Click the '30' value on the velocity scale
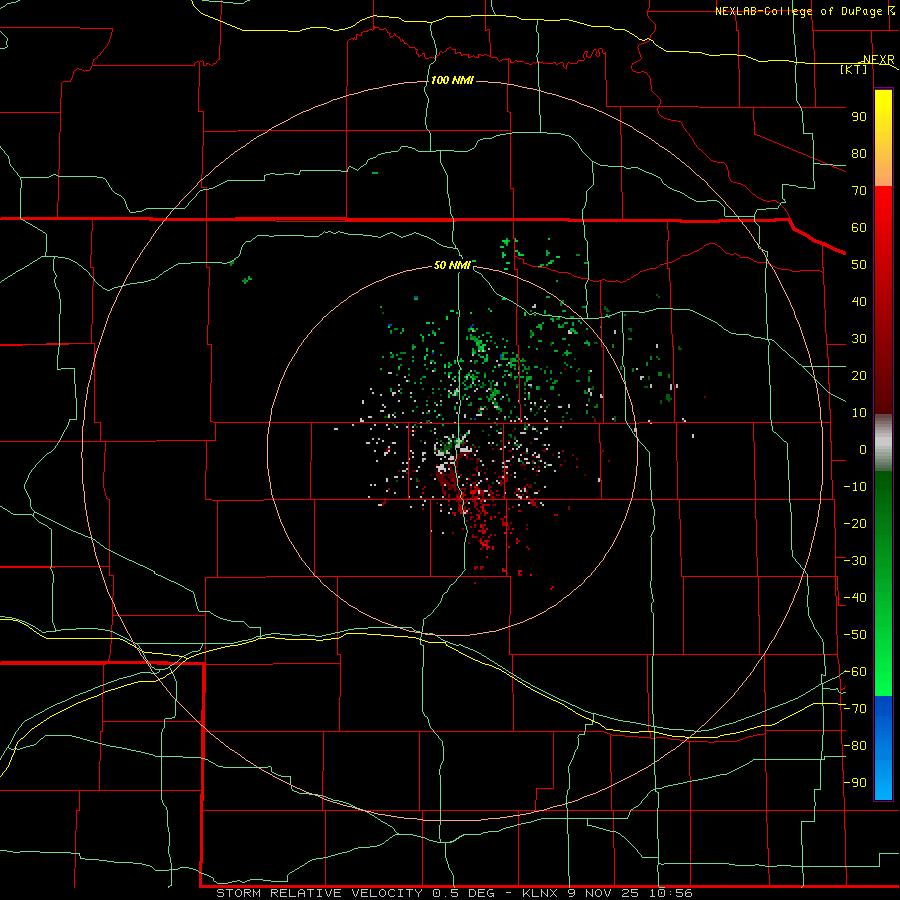The image size is (900, 900). pos(859,339)
